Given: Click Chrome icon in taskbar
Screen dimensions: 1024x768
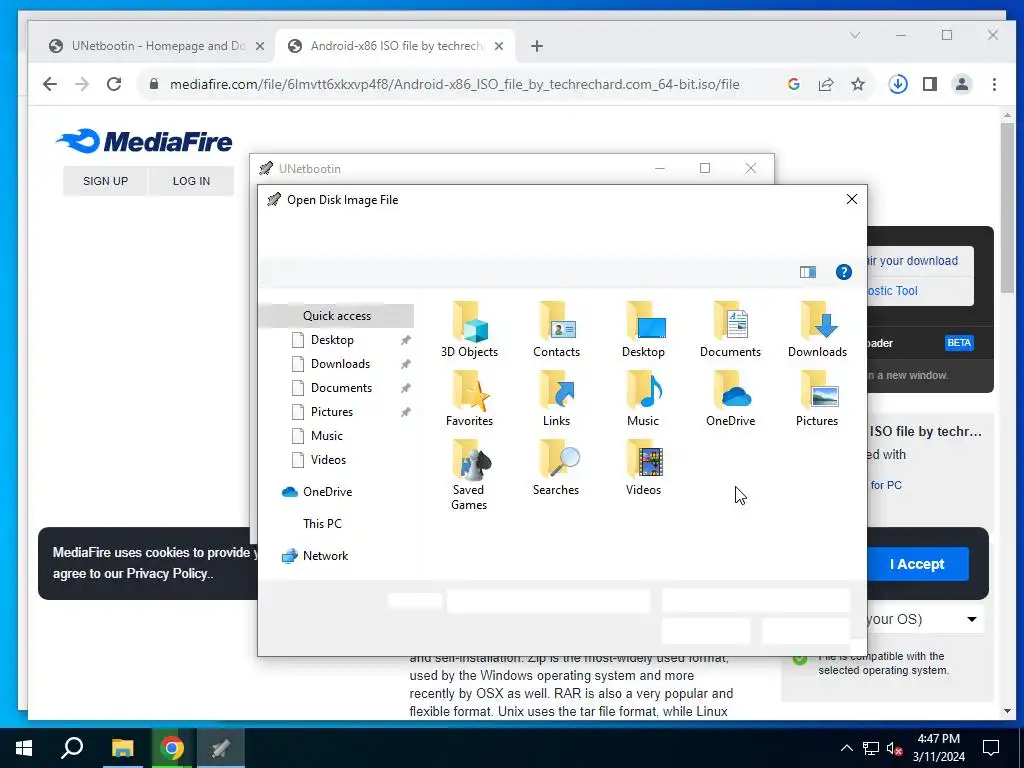Looking at the screenshot, I should (x=171, y=748).
